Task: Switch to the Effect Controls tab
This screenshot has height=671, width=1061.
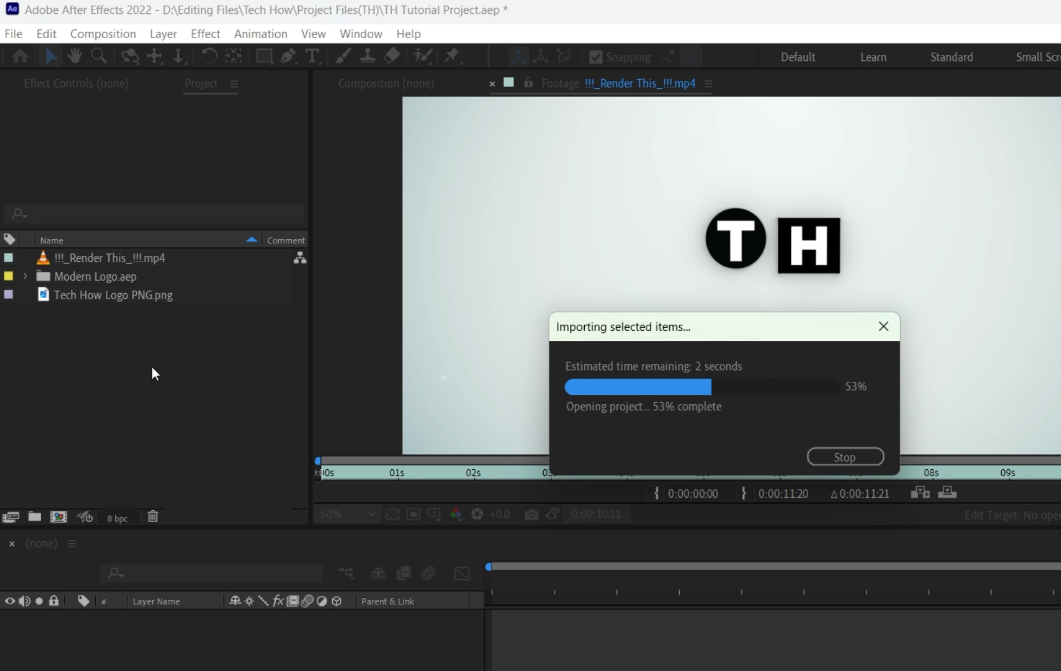Action: pyautogui.click(x=76, y=83)
